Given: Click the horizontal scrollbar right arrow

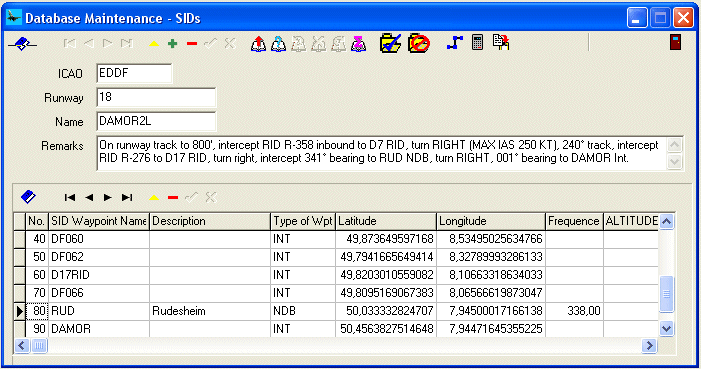Looking at the screenshot, I should pos(649,345).
